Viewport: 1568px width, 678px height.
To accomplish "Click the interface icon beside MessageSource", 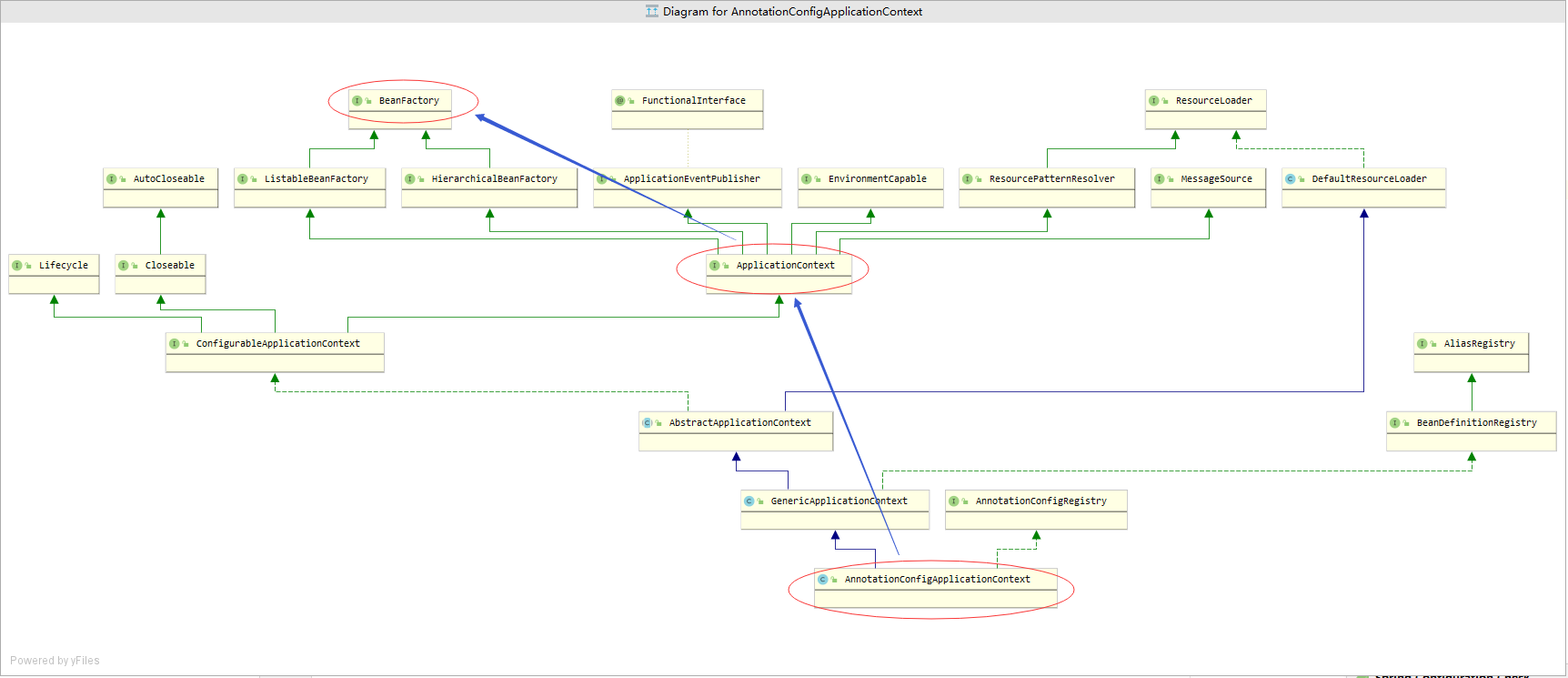I will pos(1160,179).
